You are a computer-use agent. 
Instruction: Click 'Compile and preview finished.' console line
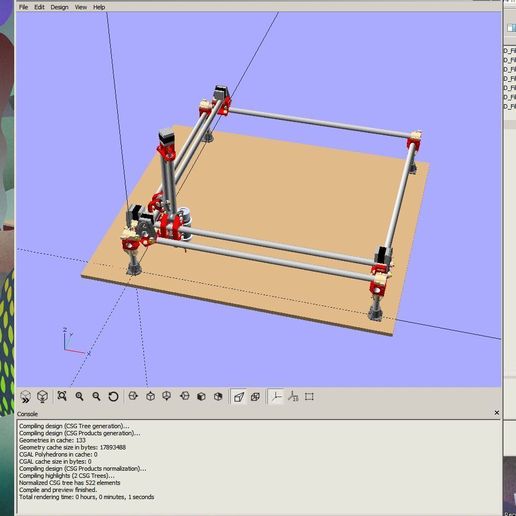tap(58, 490)
